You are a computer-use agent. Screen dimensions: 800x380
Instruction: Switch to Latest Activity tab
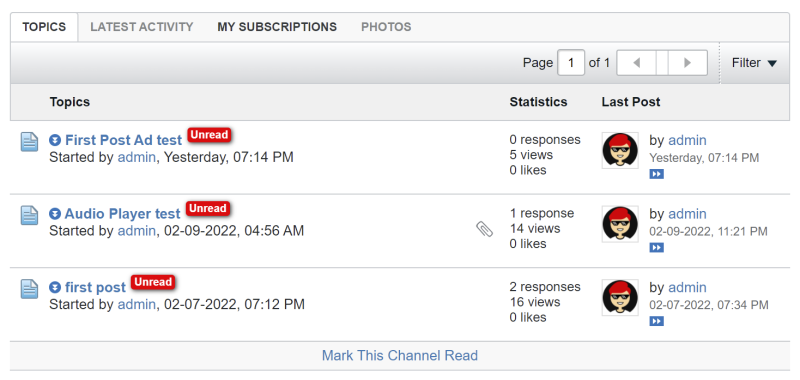click(x=142, y=27)
